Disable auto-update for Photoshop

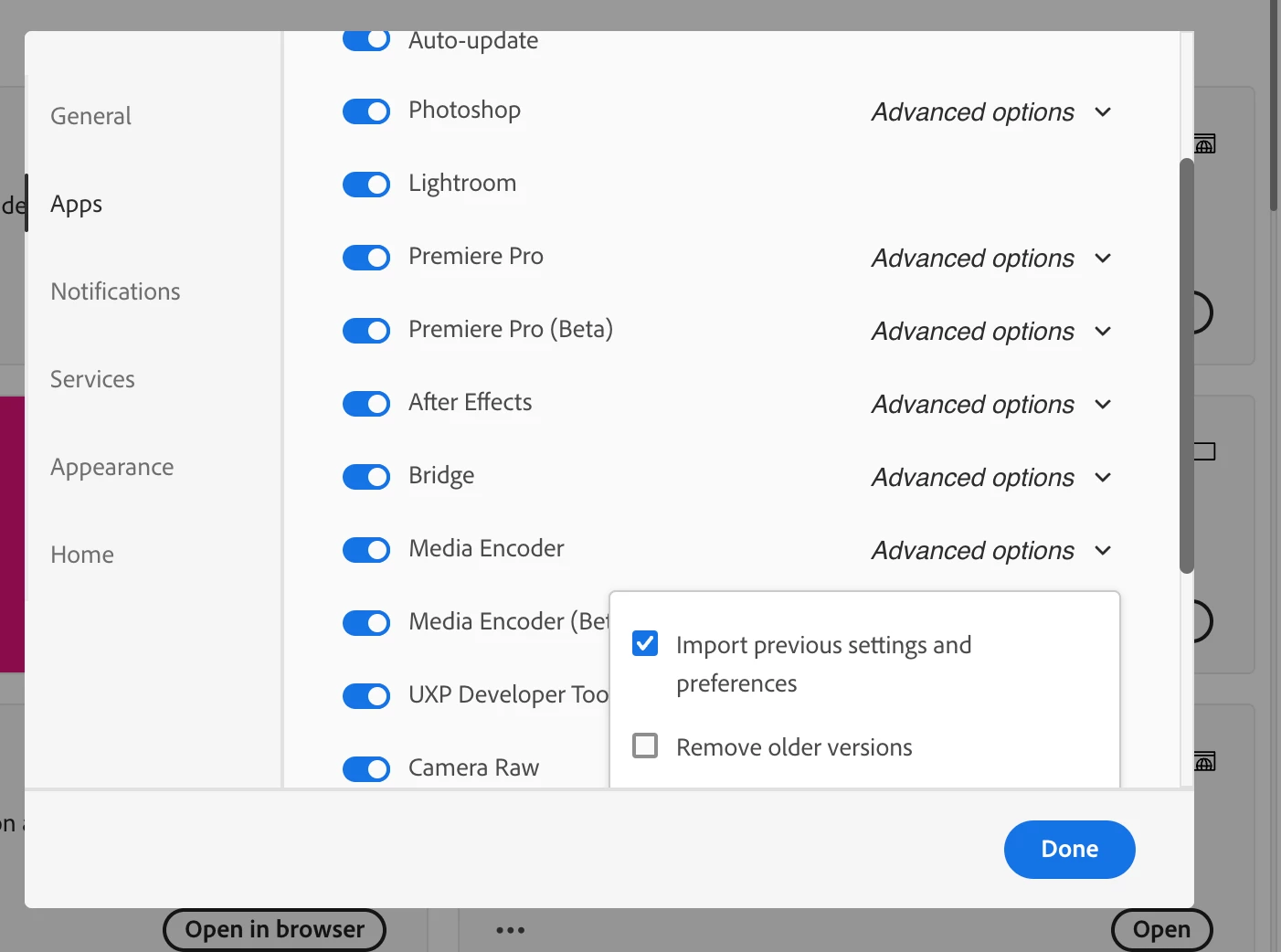tap(366, 111)
